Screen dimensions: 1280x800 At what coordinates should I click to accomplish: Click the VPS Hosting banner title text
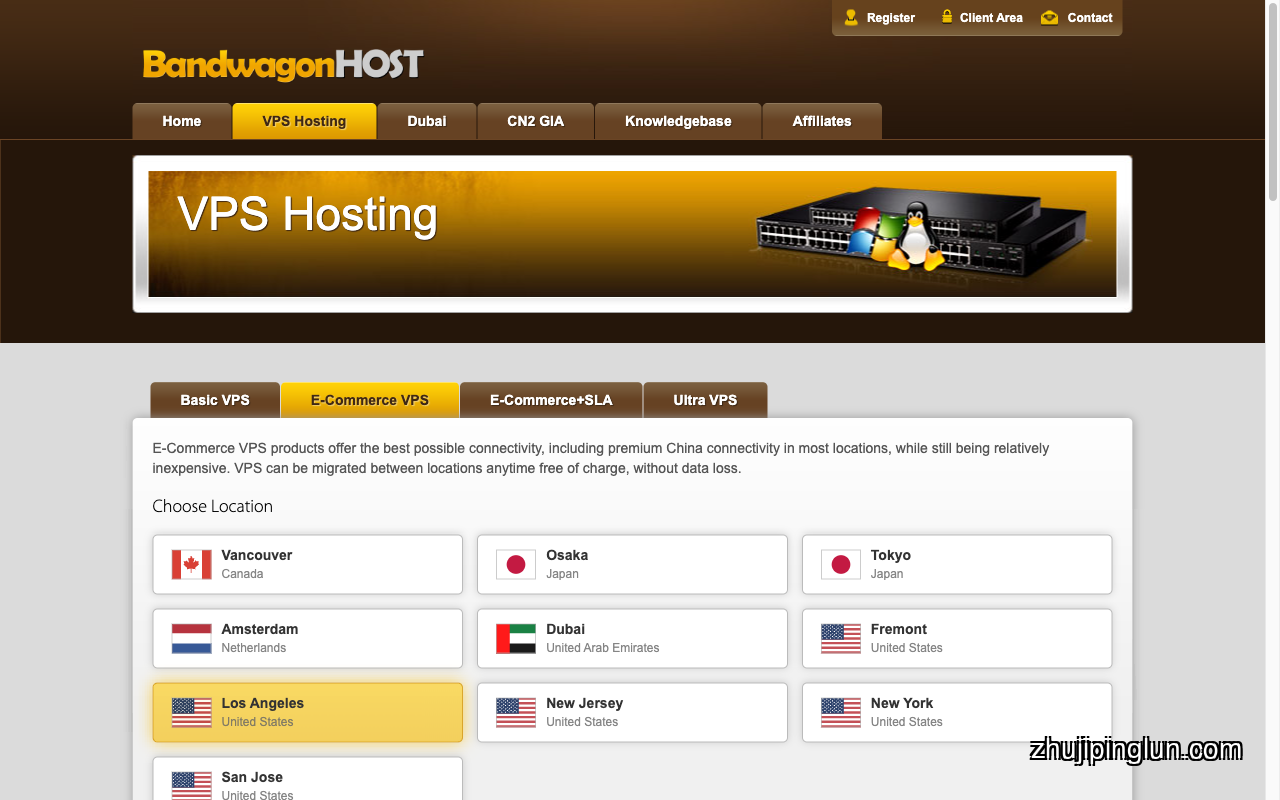(308, 215)
